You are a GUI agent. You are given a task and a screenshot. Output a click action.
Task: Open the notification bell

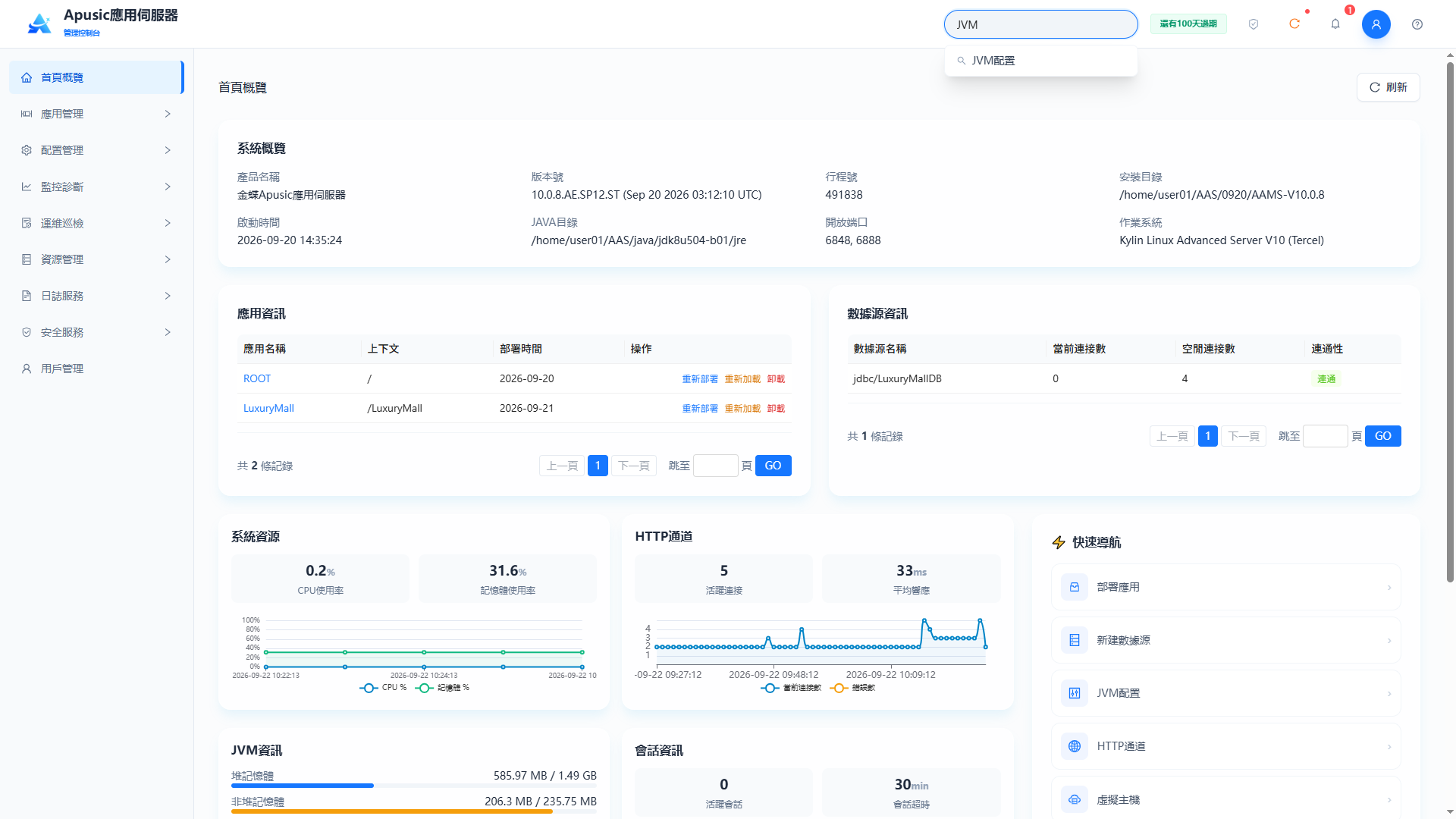pyautogui.click(x=1335, y=24)
